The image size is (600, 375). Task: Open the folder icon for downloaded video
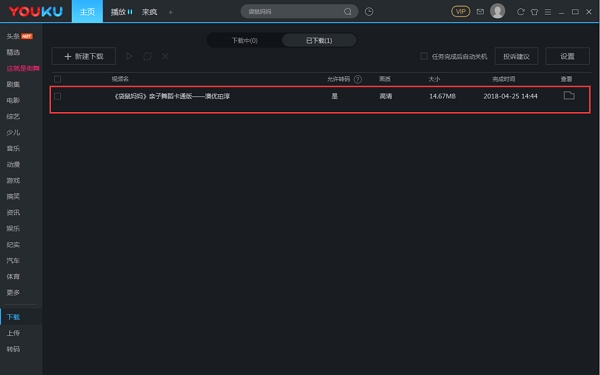pyautogui.click(x=569, y=96)
